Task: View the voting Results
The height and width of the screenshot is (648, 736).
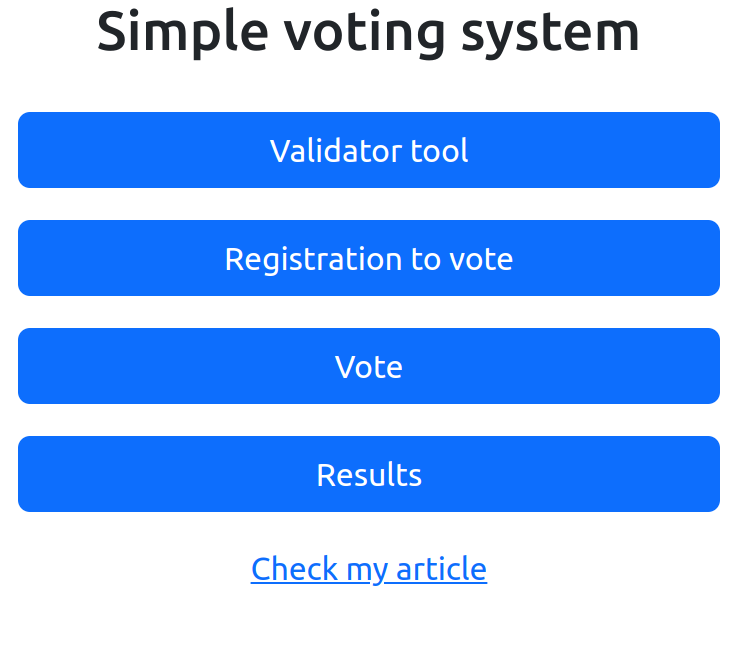Action: pyautogui.click(x=368, y=474)
